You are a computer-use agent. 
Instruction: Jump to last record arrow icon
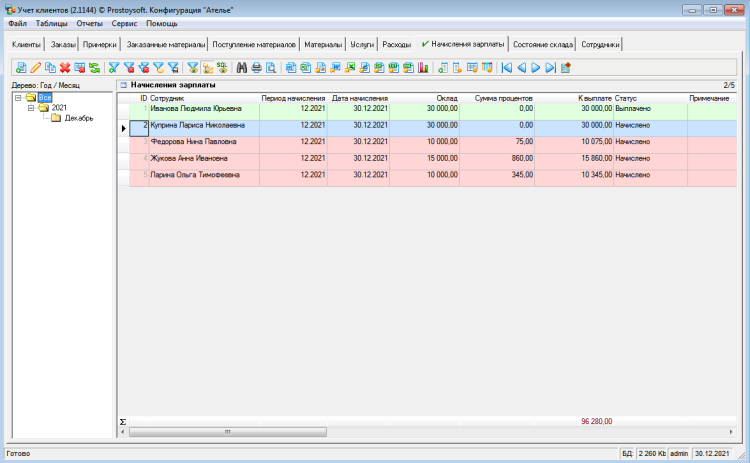[x=550, y=68]
